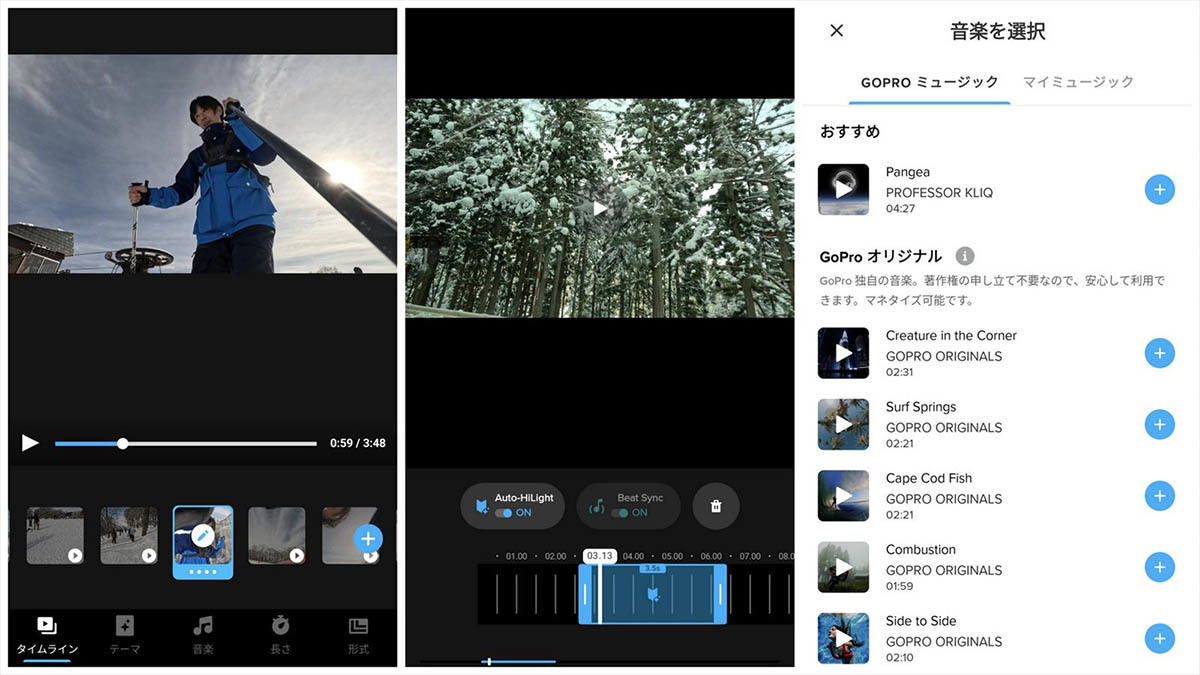Click the PROFESSOR KLIQ artist name
The image size is (1200, 675).
click(940, 192)
